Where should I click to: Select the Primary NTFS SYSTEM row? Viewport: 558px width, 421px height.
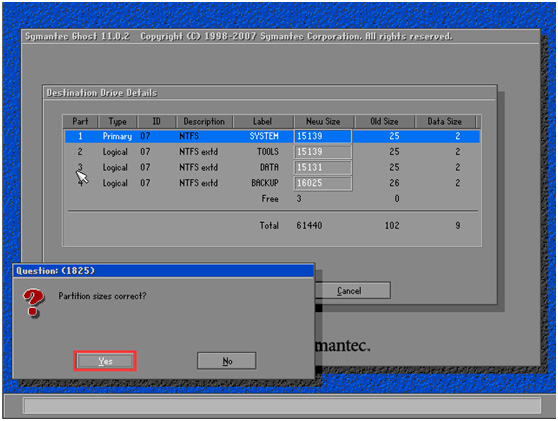[x=272, y=136]
